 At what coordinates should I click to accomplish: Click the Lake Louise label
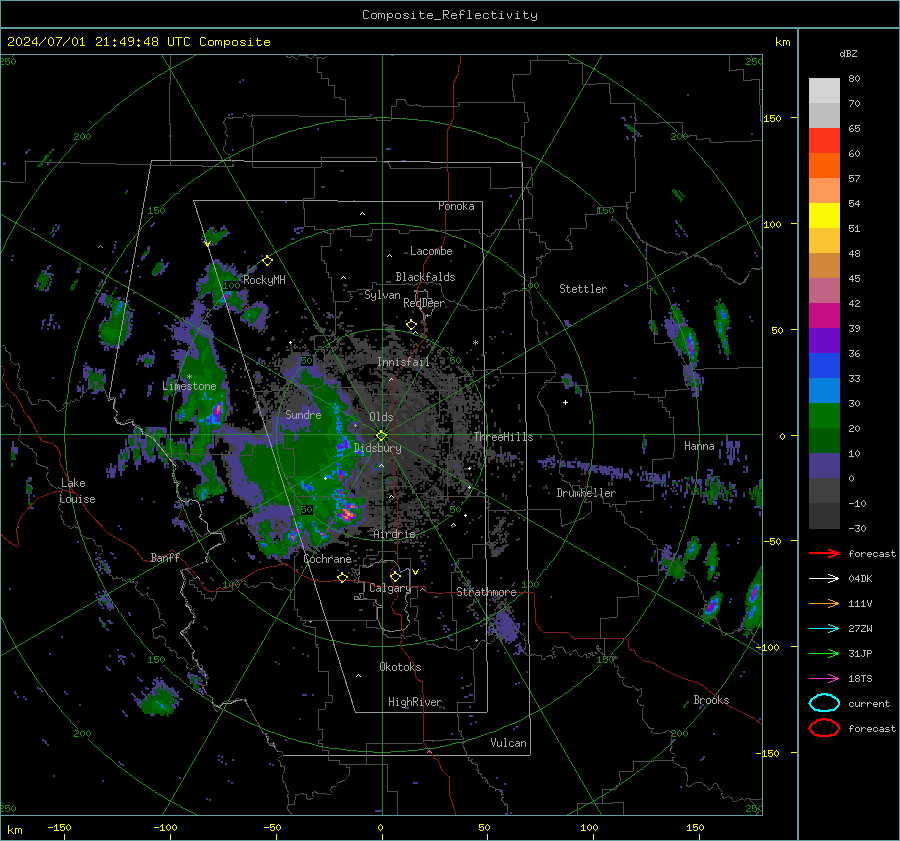pos(77,491)
